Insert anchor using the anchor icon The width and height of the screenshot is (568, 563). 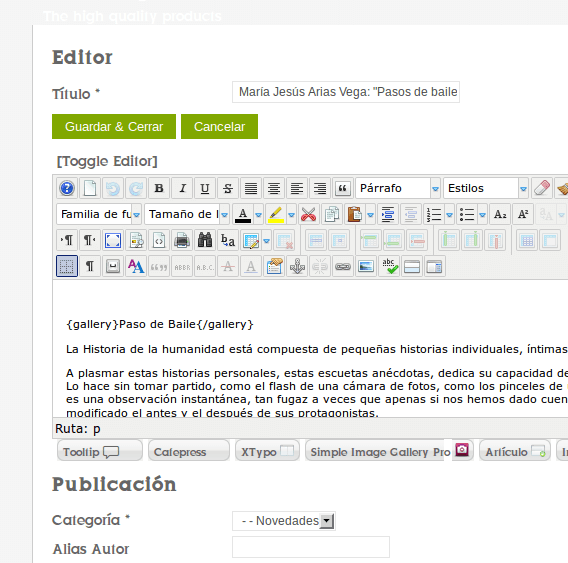[297, 267]
